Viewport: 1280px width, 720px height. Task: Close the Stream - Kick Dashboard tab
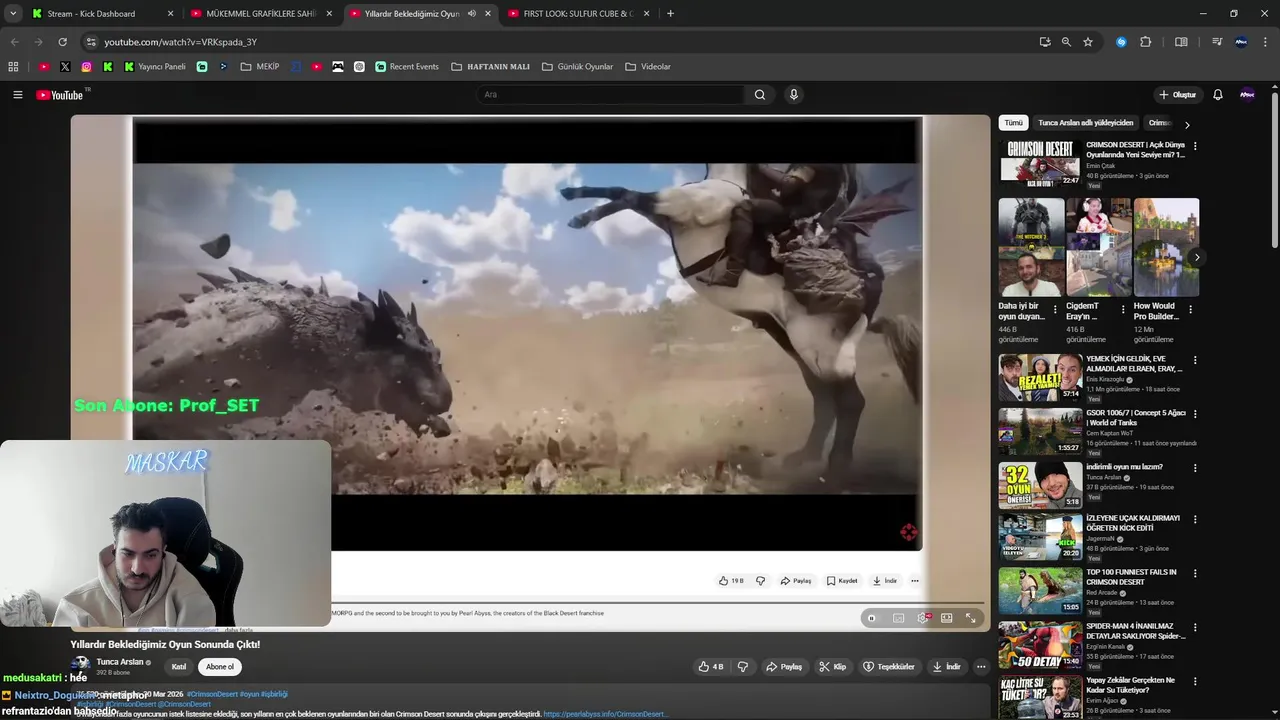[170, 13]
